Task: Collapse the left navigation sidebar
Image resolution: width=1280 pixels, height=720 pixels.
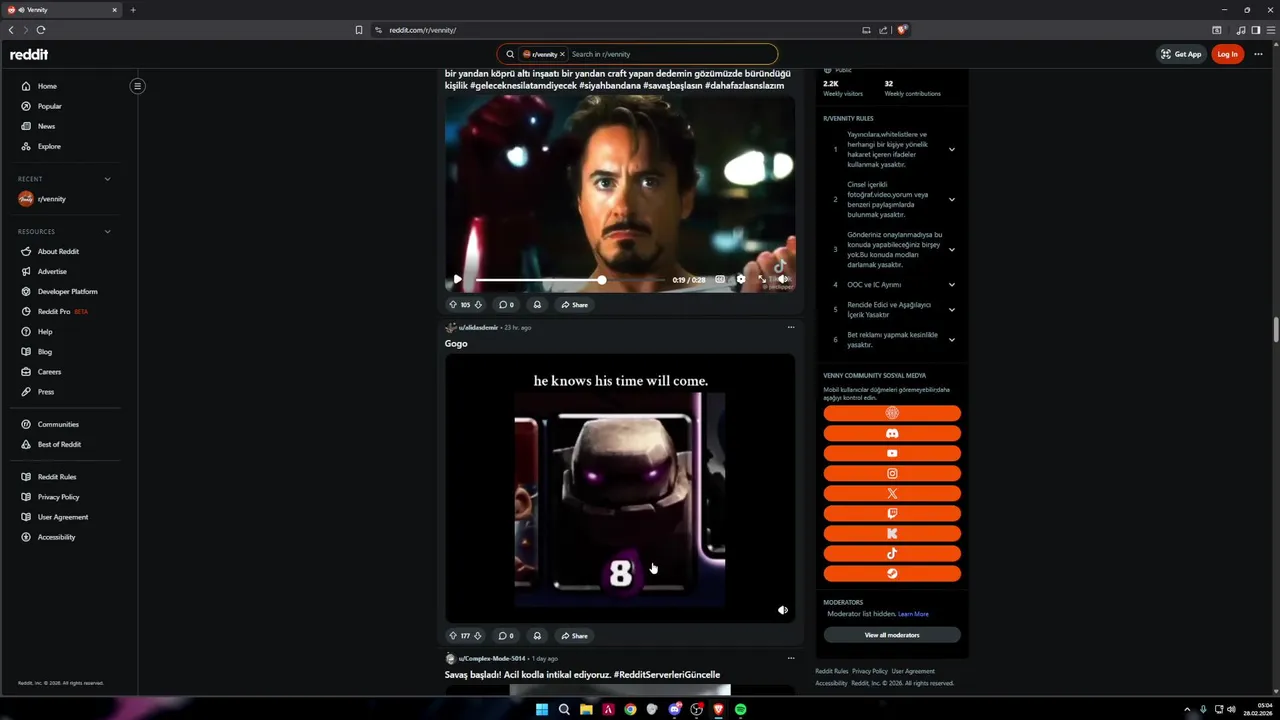Action: coord(138,86)
